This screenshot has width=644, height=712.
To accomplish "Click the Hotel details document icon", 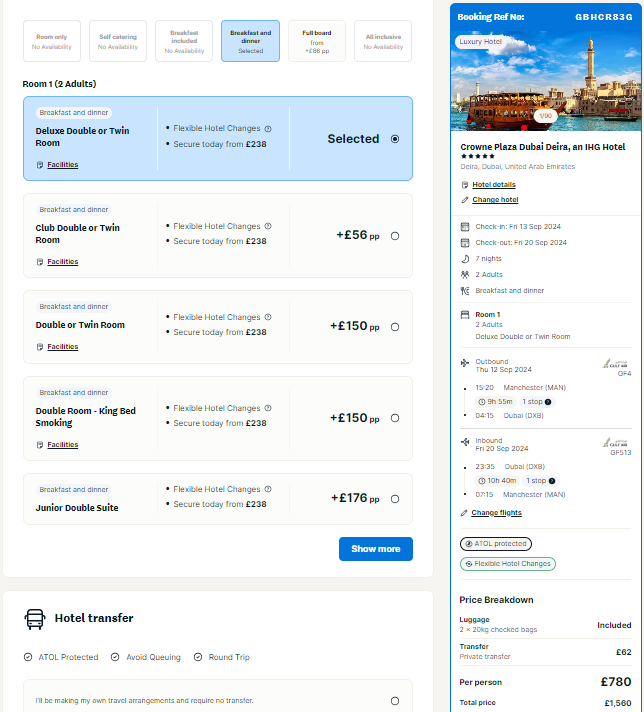I will tap(465, 185).
